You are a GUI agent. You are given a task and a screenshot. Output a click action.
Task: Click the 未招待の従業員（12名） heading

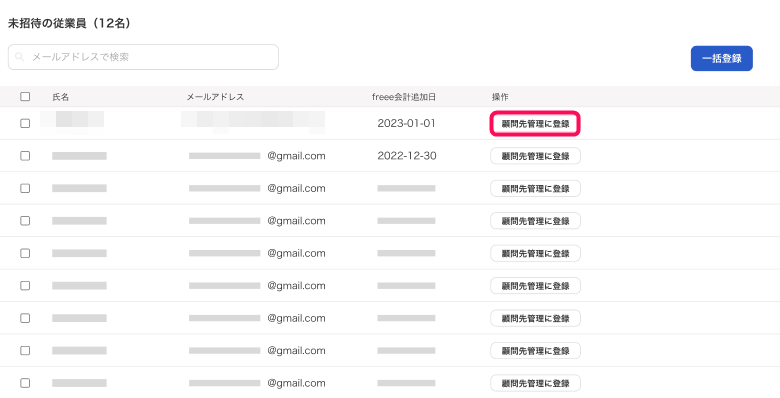tap(70, 23)
